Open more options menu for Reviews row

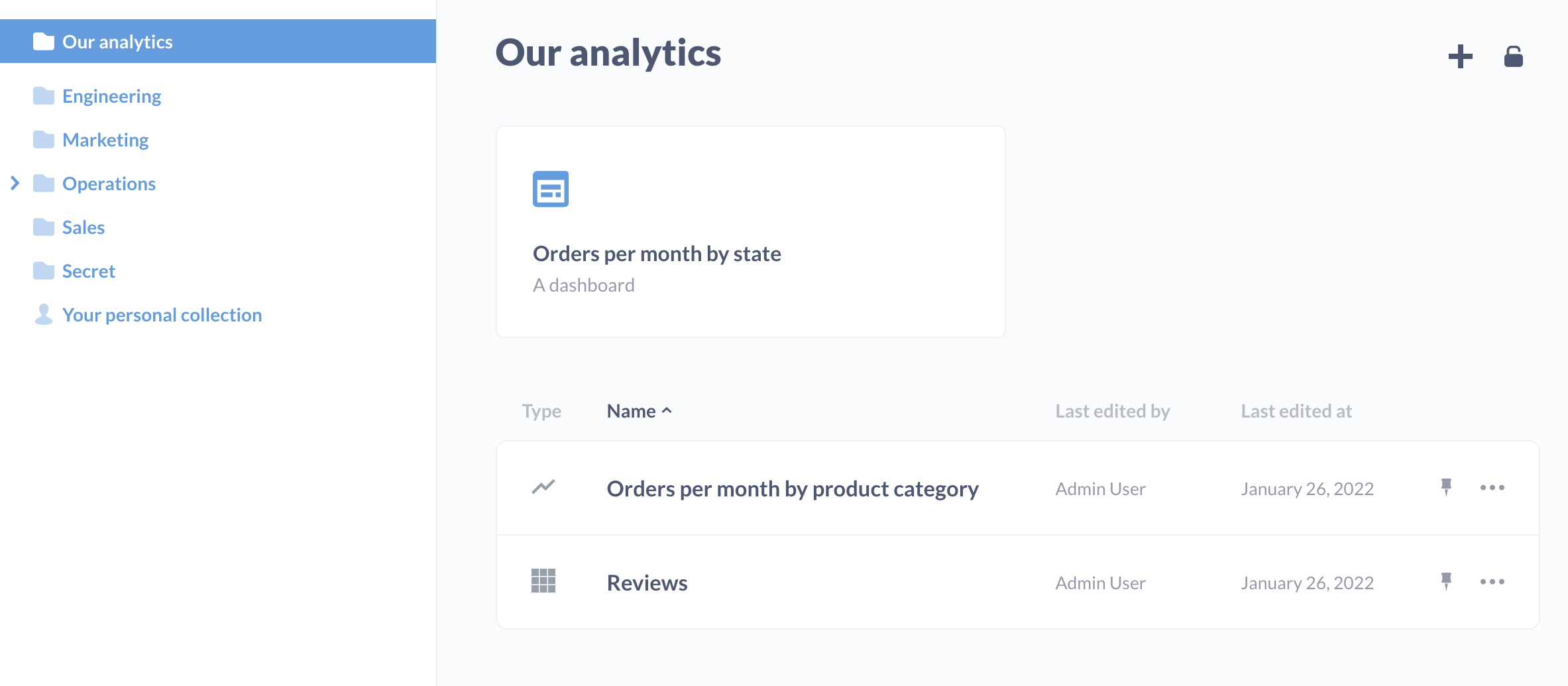click(x=1492, y=581)
